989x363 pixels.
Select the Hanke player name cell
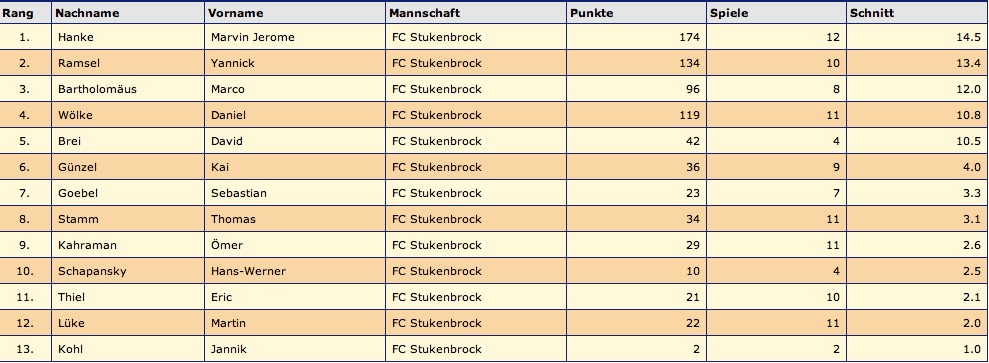[x=128, y=37]
